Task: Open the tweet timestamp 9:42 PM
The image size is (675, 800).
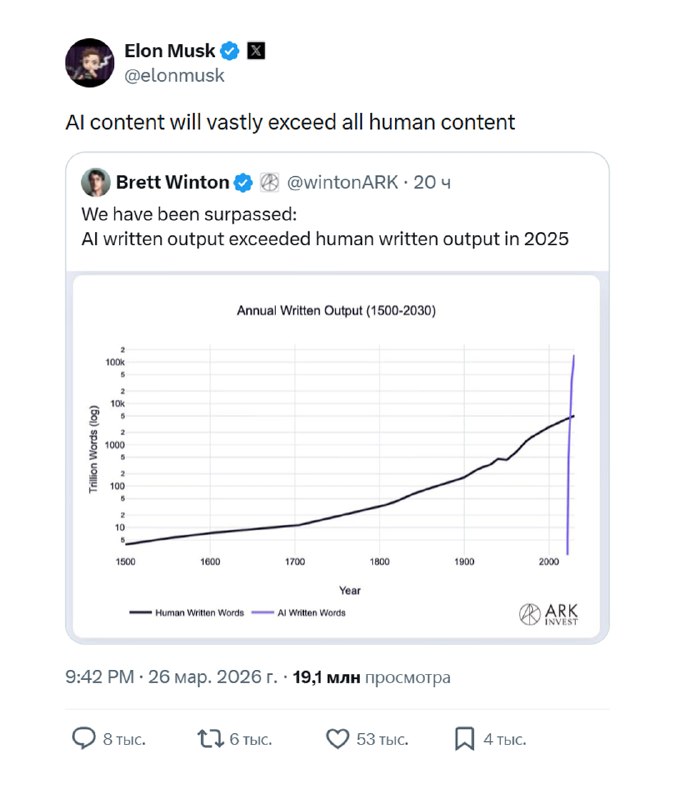Action: [99, 677]
